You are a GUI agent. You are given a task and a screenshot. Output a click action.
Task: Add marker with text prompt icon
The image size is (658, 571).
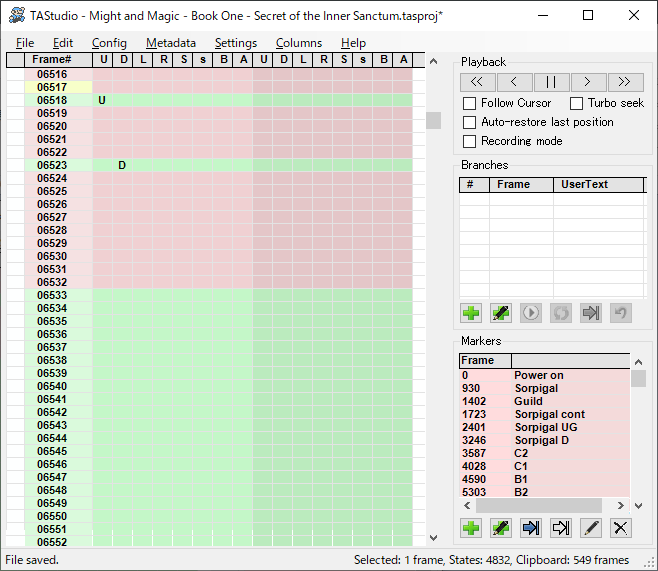(x=501, y=528)
